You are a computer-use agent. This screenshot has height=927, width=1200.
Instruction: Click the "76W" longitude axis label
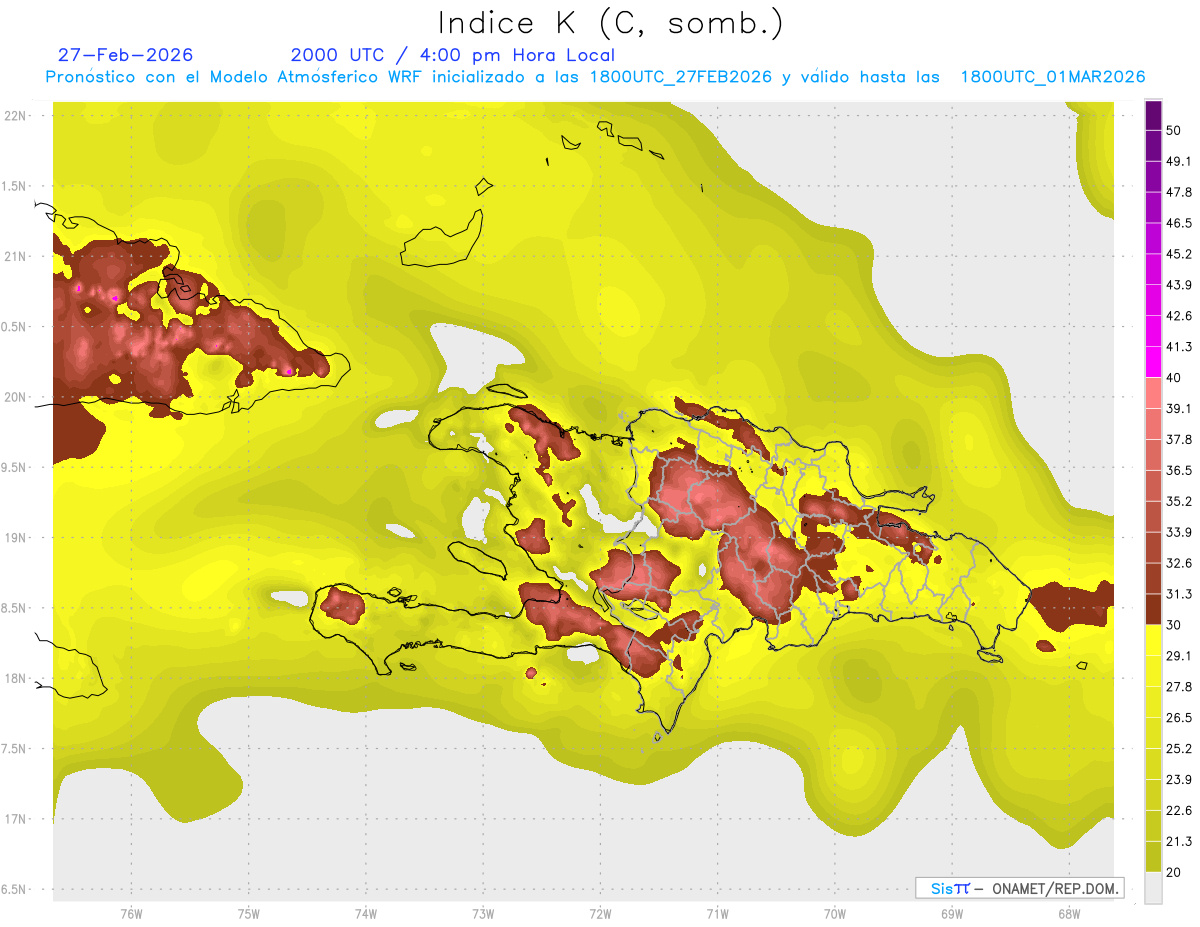(131, 914)
